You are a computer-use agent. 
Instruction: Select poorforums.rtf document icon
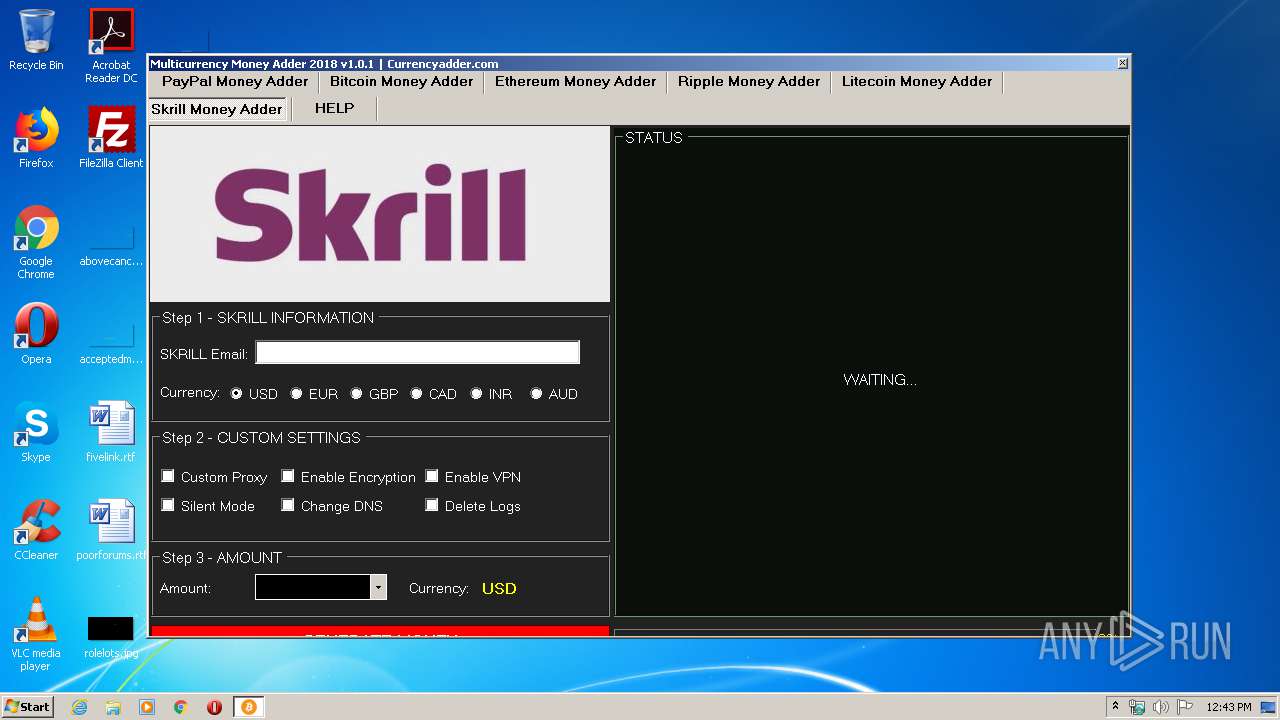[111, 530]
